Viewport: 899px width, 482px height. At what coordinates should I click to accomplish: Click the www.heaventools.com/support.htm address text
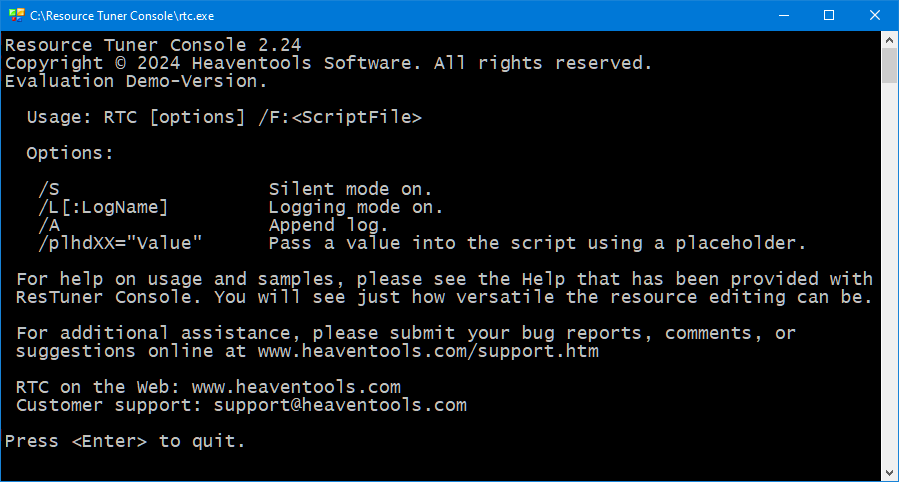[x=428, y=351]
